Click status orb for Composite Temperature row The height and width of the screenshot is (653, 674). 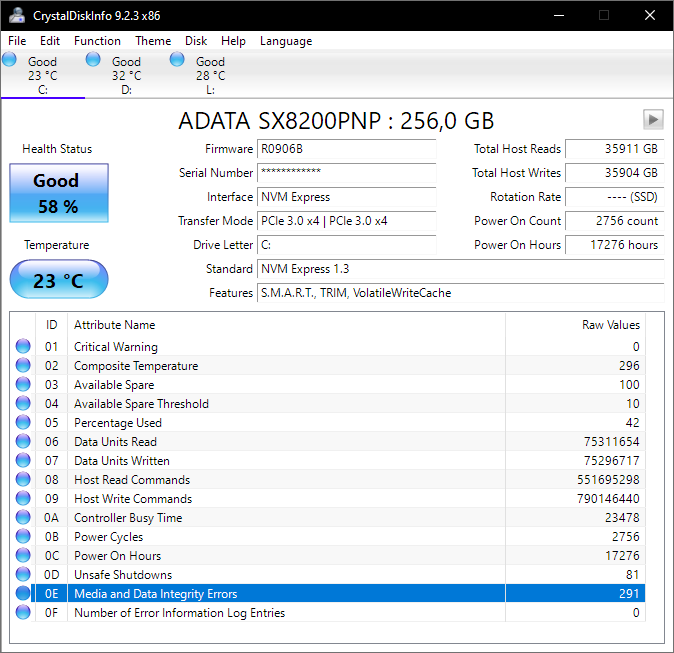(23, 365)
